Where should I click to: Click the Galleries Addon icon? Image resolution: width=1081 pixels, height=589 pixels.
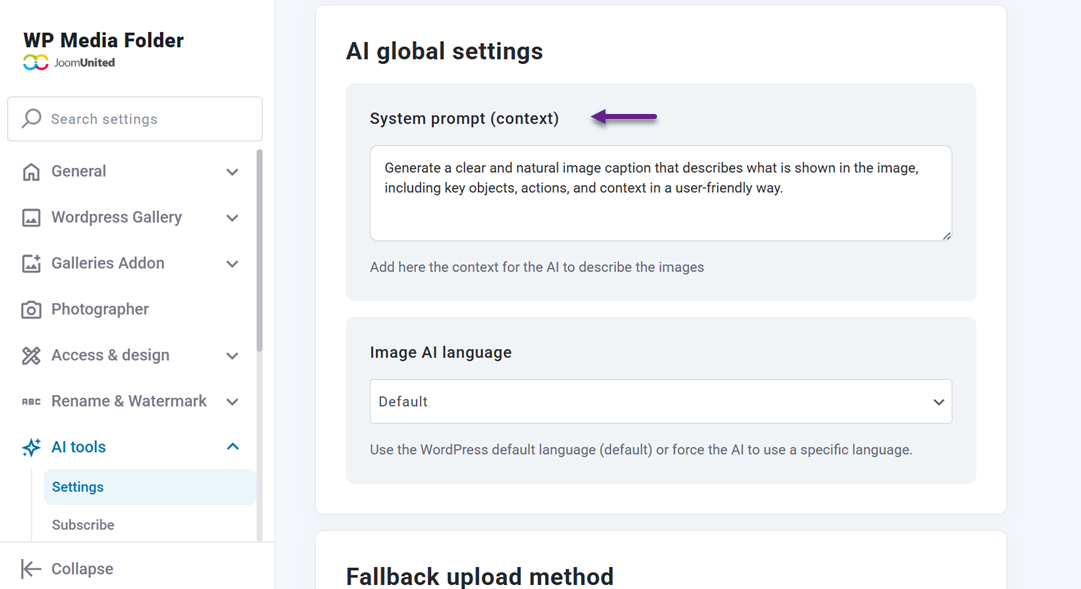(31, 263)
